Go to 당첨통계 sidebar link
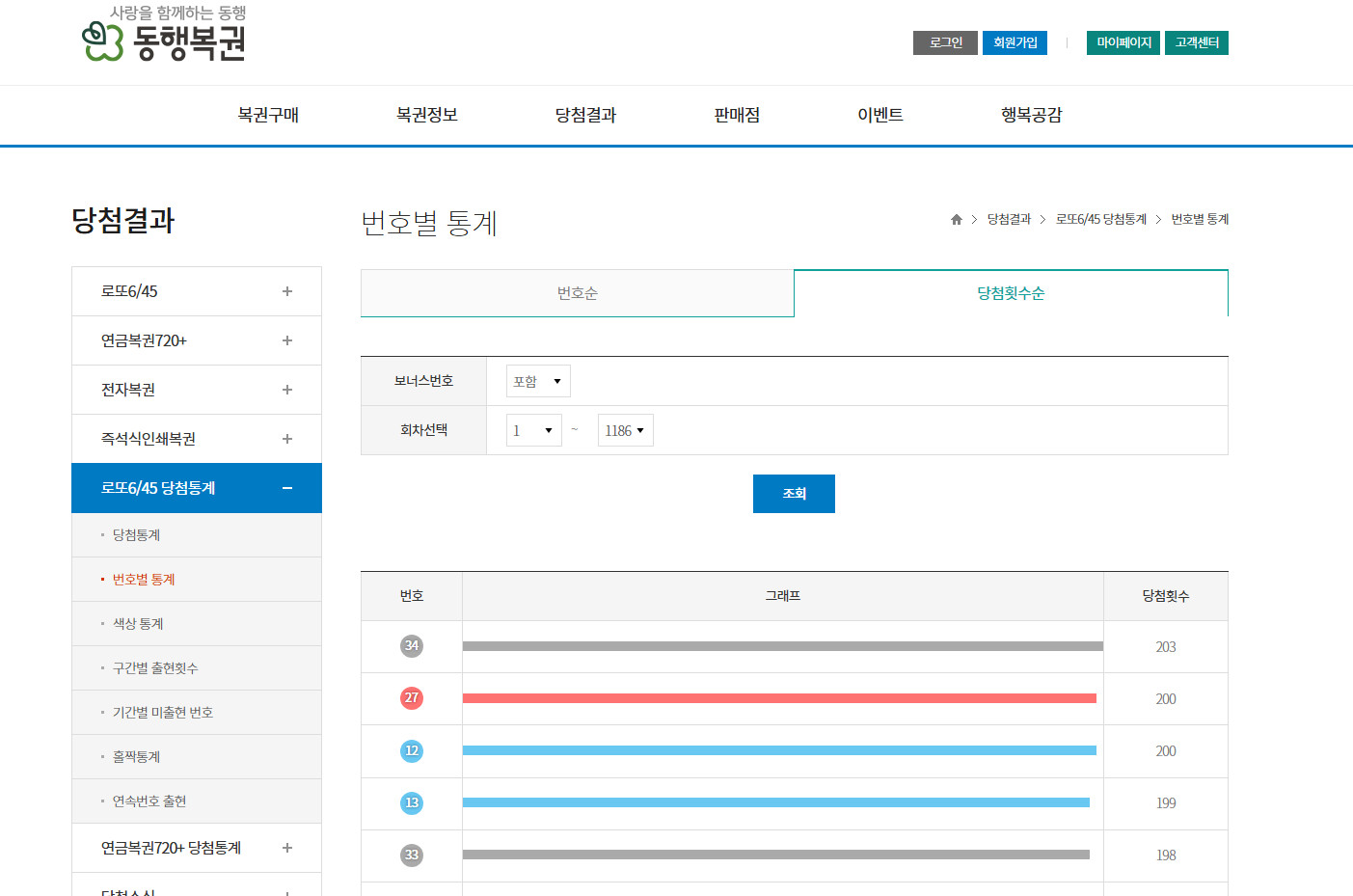Screen dimensions: 1353x896 136,535
